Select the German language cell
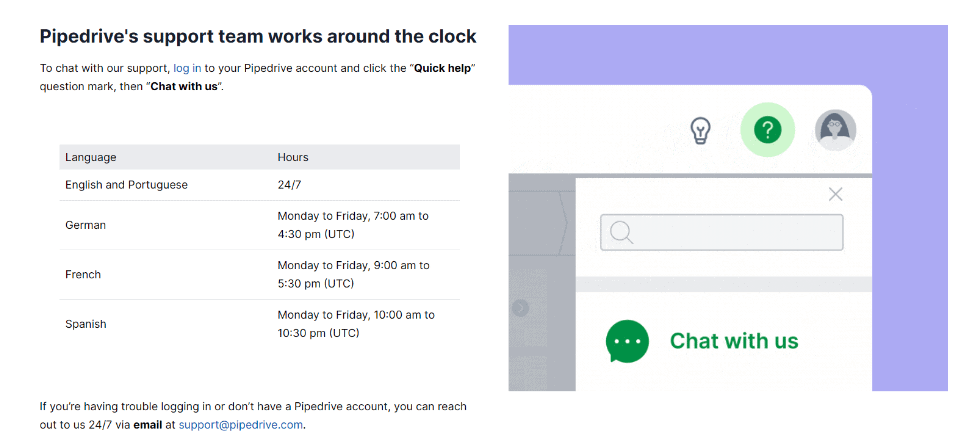The height and width of the screenshot is (445, 977). (85, 225)
